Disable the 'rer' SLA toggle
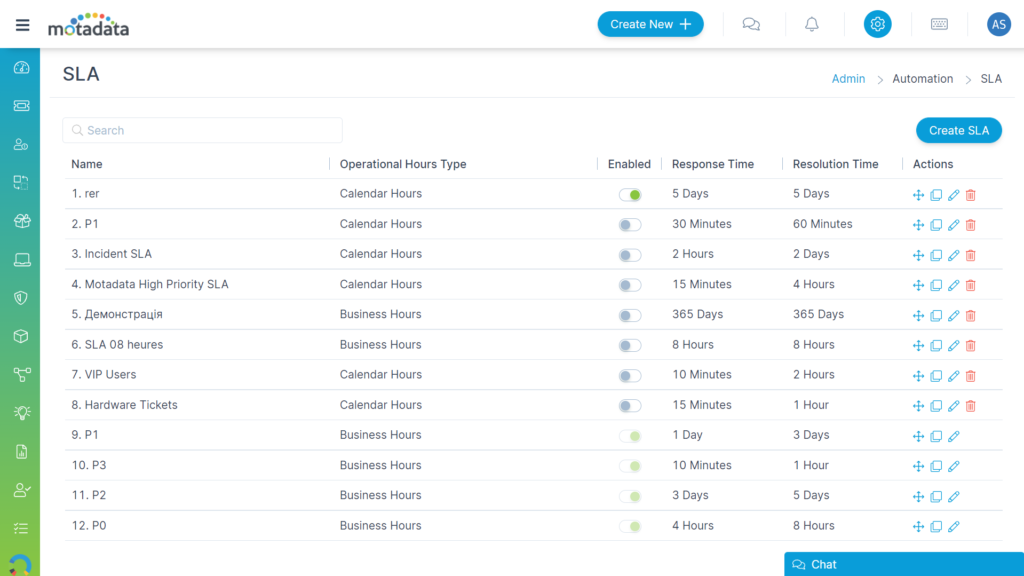1024x576 pixels. (630, 195)
